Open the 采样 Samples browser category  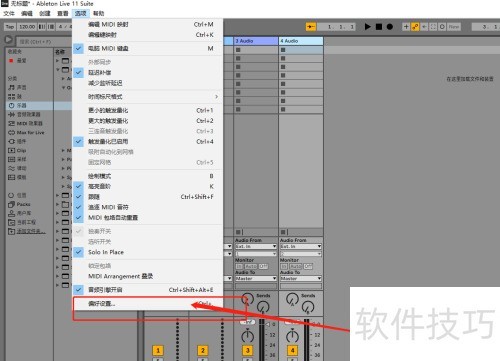[17, 159]
